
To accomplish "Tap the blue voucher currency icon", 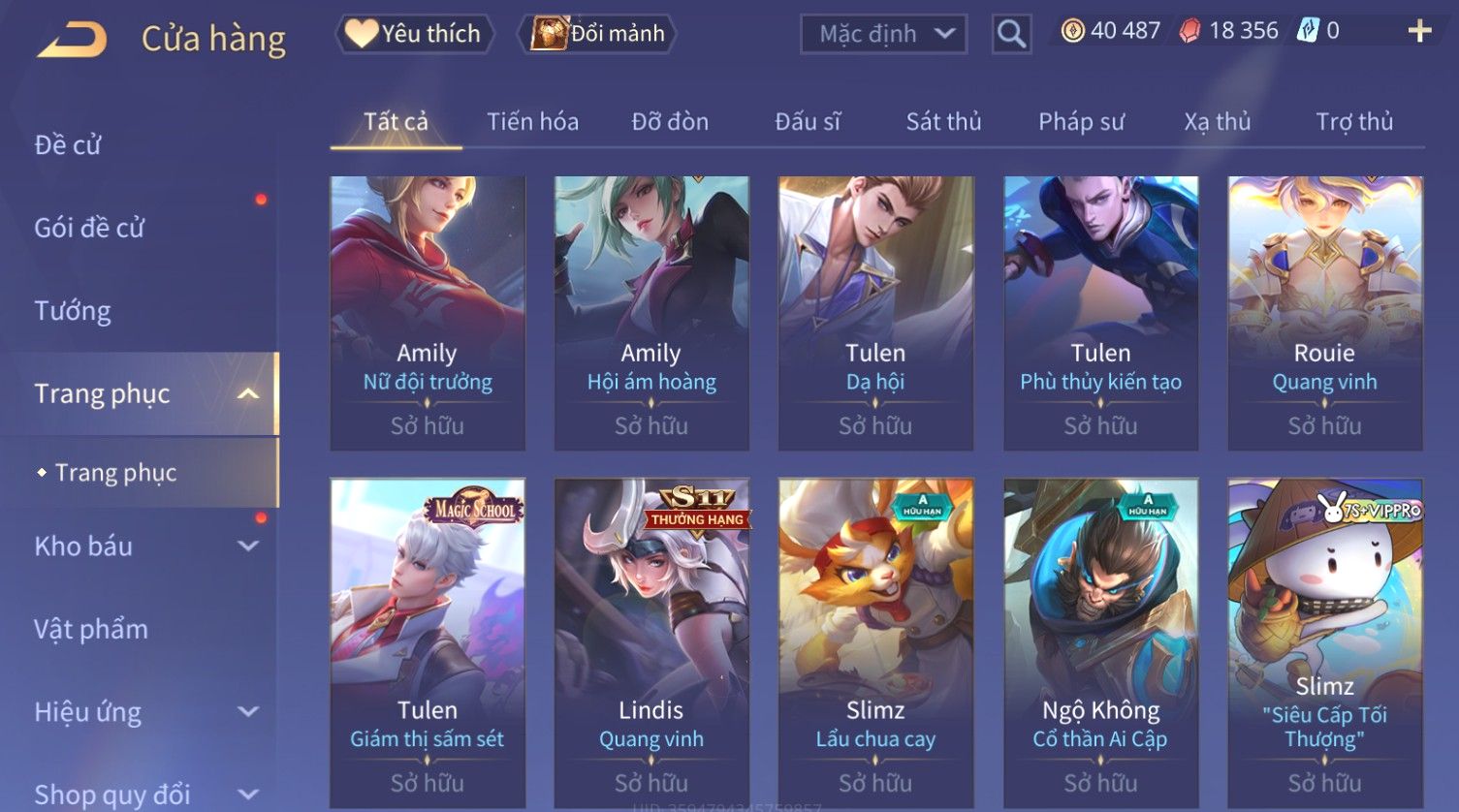I will (1309, 31).
